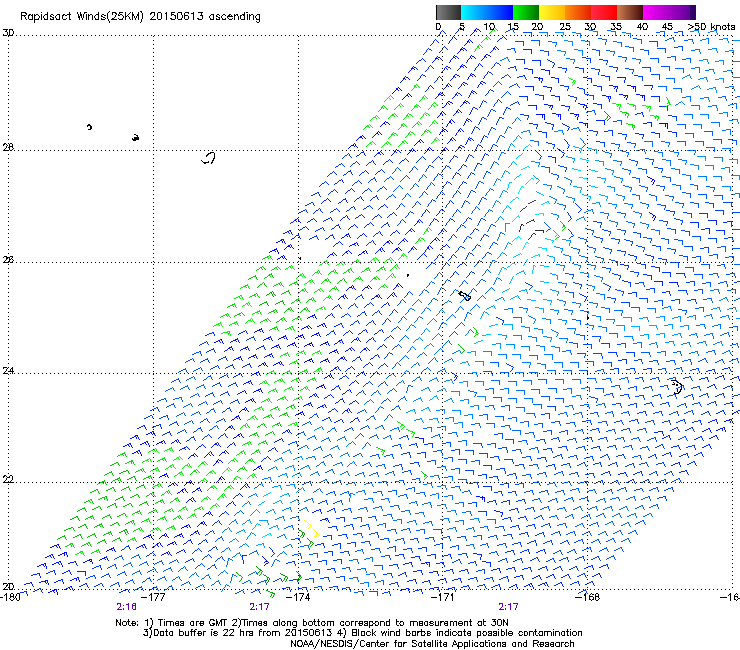This screenshot has height=650, width=740.
Task: Click the '-171' longitude axis label
Action: (442, 597)
